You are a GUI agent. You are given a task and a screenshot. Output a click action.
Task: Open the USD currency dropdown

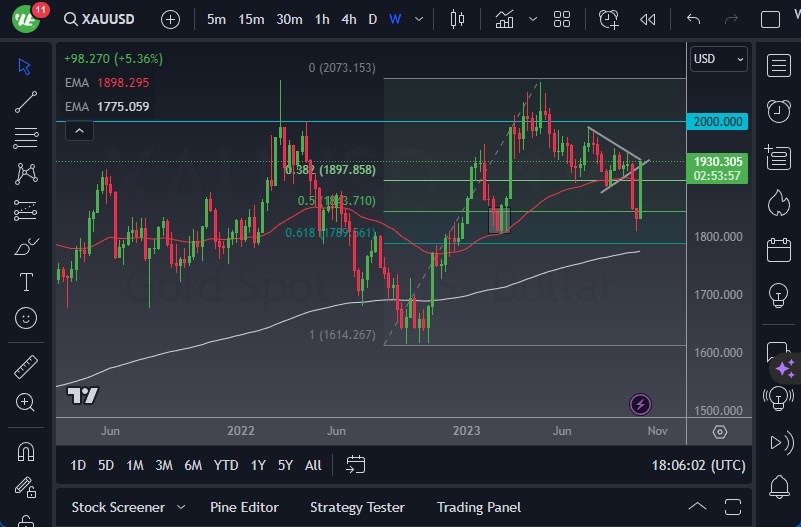click(719, 59)
